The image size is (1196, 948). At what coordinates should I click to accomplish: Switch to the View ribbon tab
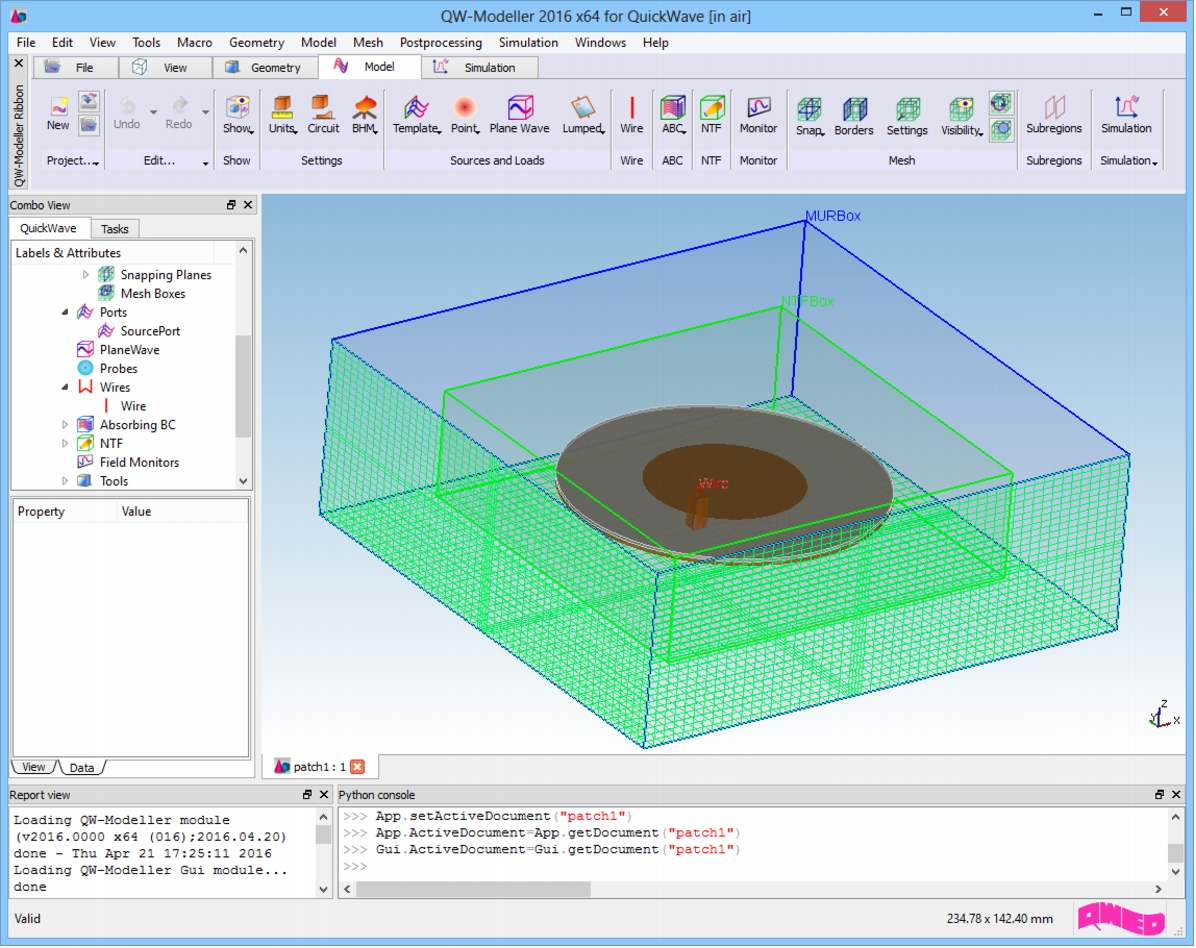(165, 67)
